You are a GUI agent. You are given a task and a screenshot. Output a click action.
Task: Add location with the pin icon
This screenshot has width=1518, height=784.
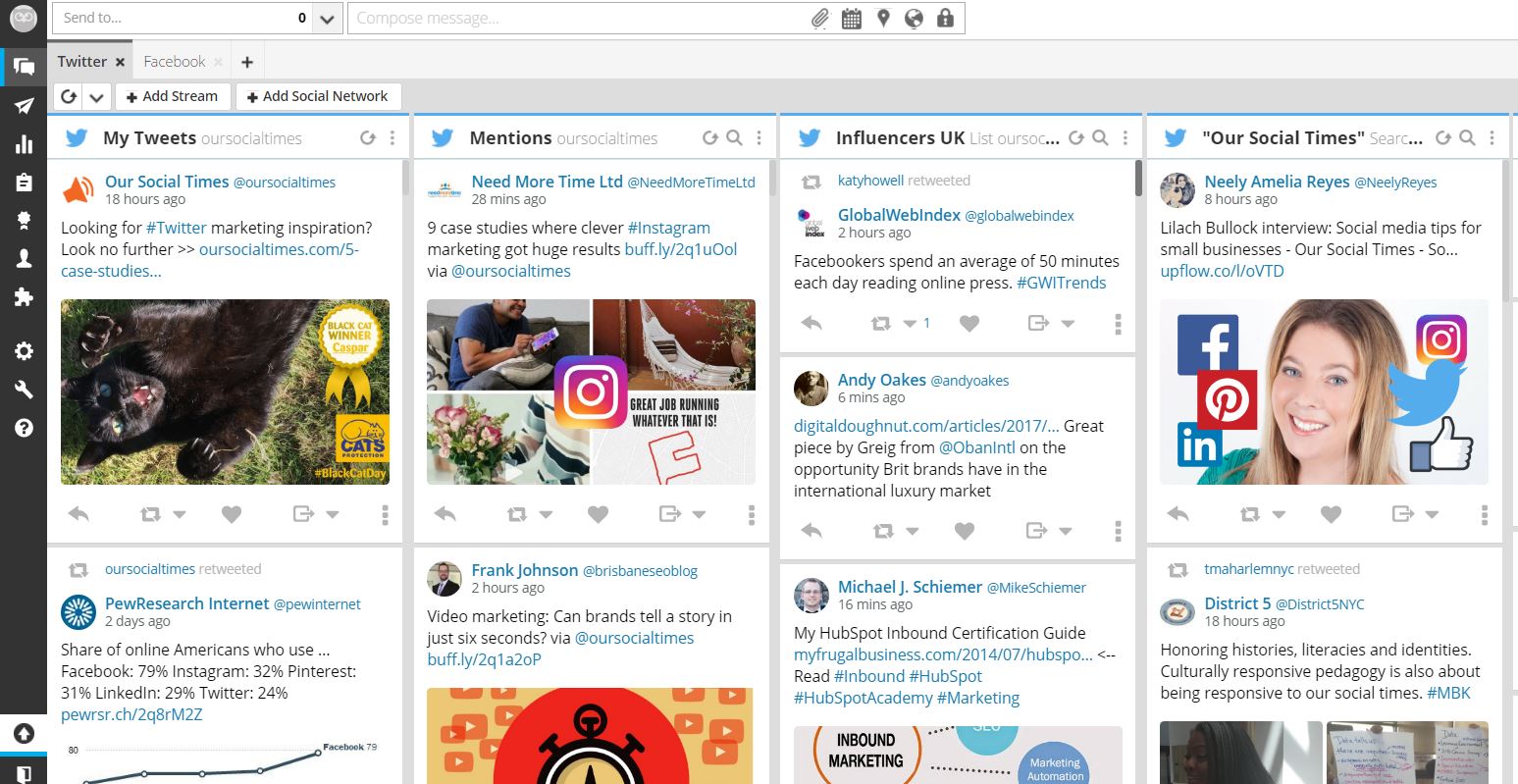click(x=883, y=19)
